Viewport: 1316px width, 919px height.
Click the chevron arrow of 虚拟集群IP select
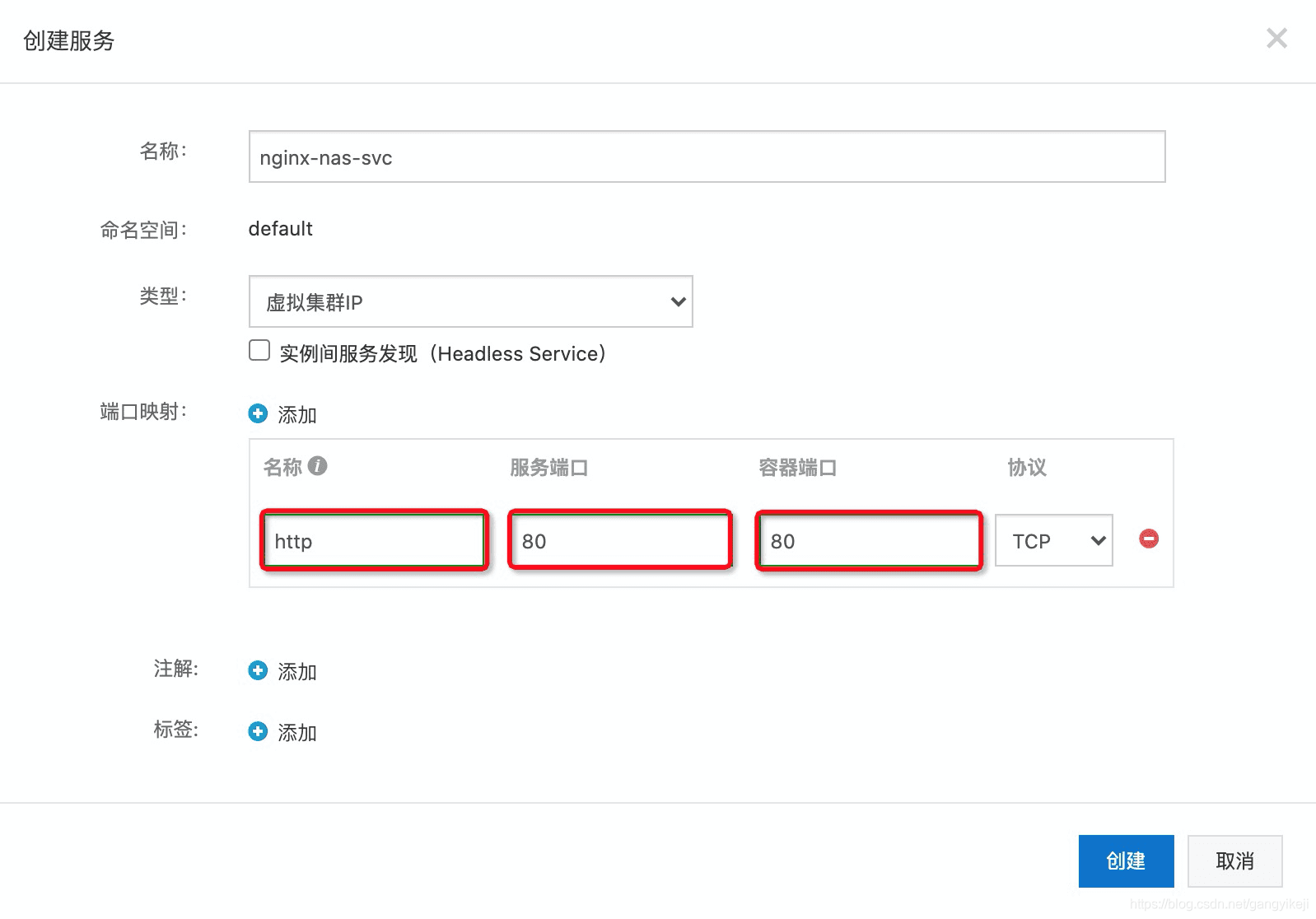click(678, 301)
